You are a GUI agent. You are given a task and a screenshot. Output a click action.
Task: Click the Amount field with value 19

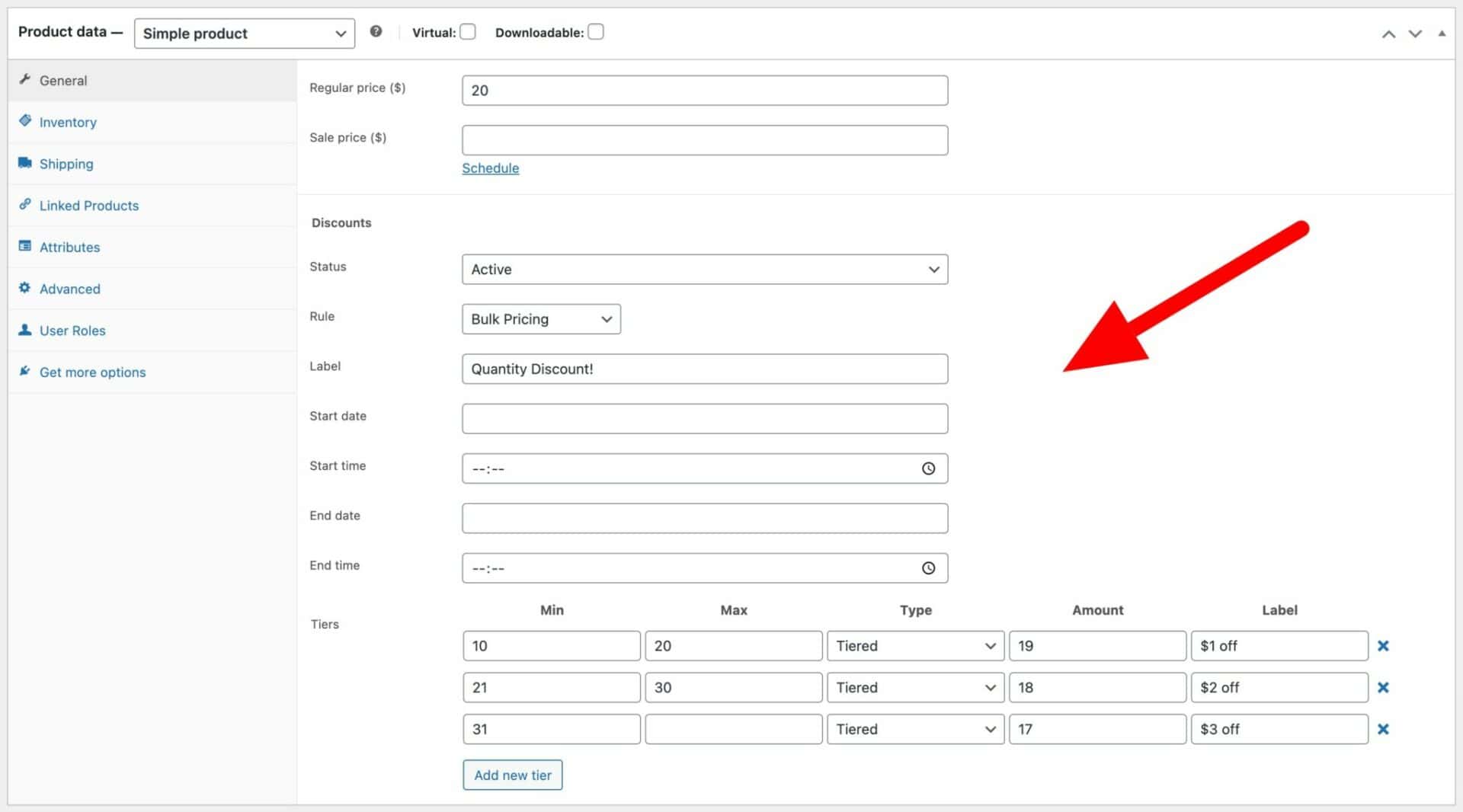click(x=1098, y=646)
